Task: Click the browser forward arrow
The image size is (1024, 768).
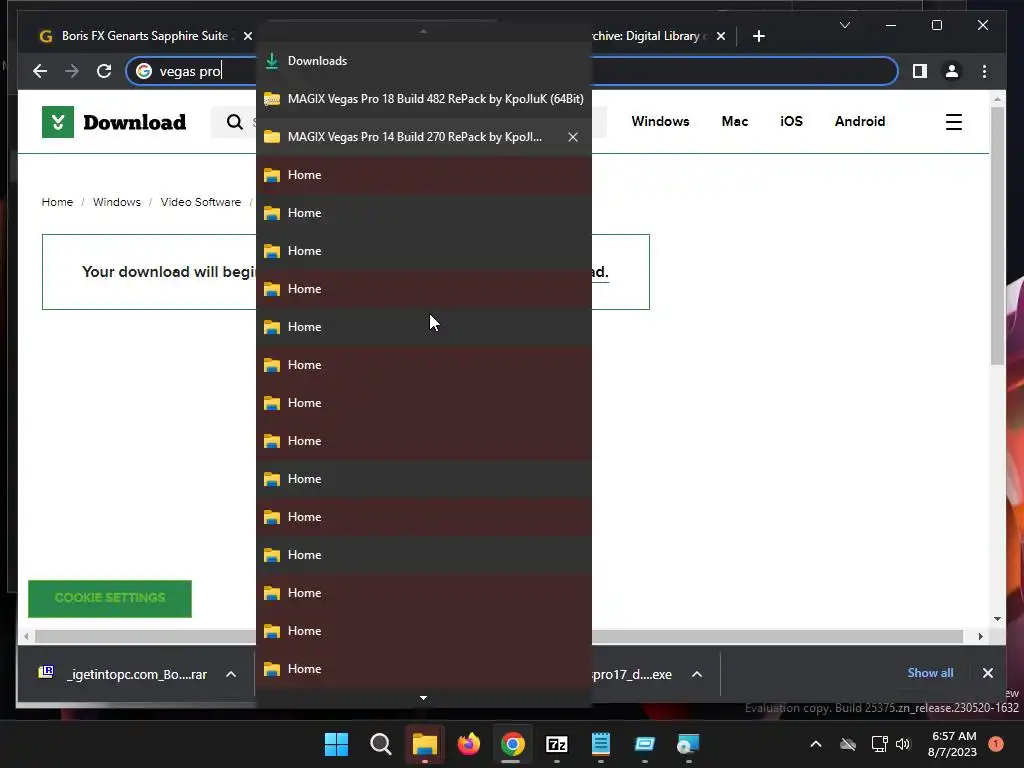Action: 72,71
